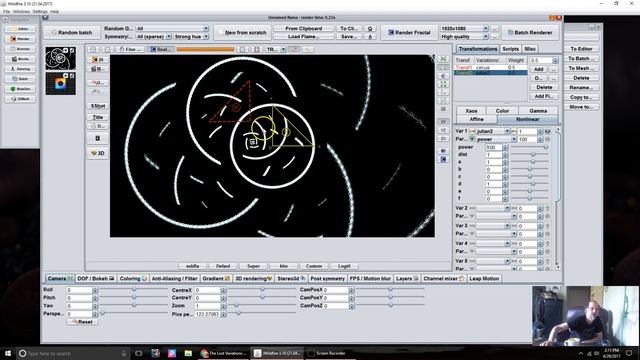
Task: Click the CentreX value field
Action: tap(207, 290)
